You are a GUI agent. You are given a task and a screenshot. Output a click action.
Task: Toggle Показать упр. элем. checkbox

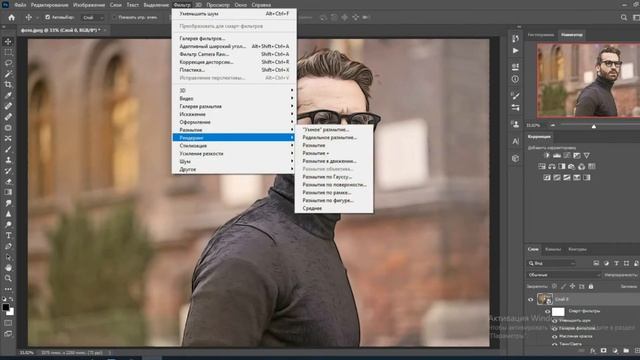114,18
